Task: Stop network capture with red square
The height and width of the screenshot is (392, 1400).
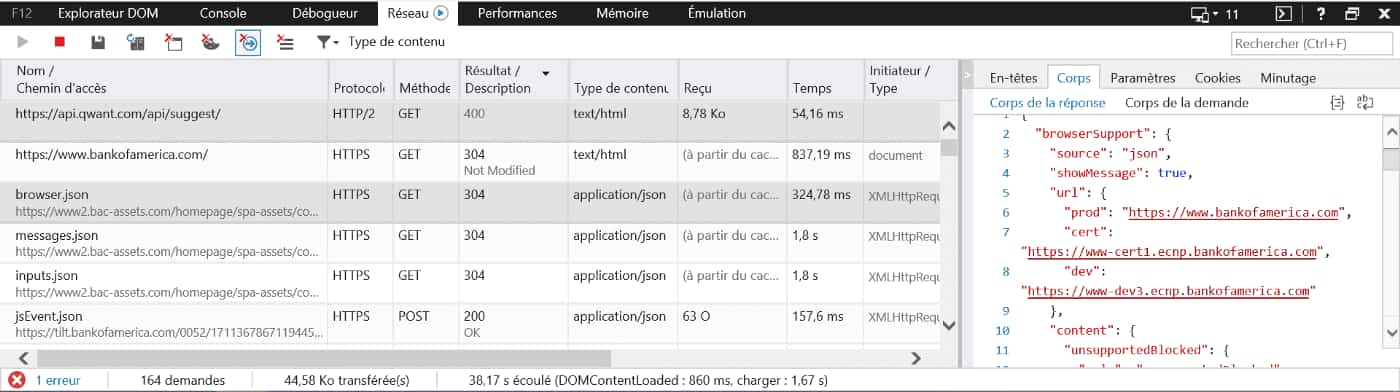Action: (59, 42)
